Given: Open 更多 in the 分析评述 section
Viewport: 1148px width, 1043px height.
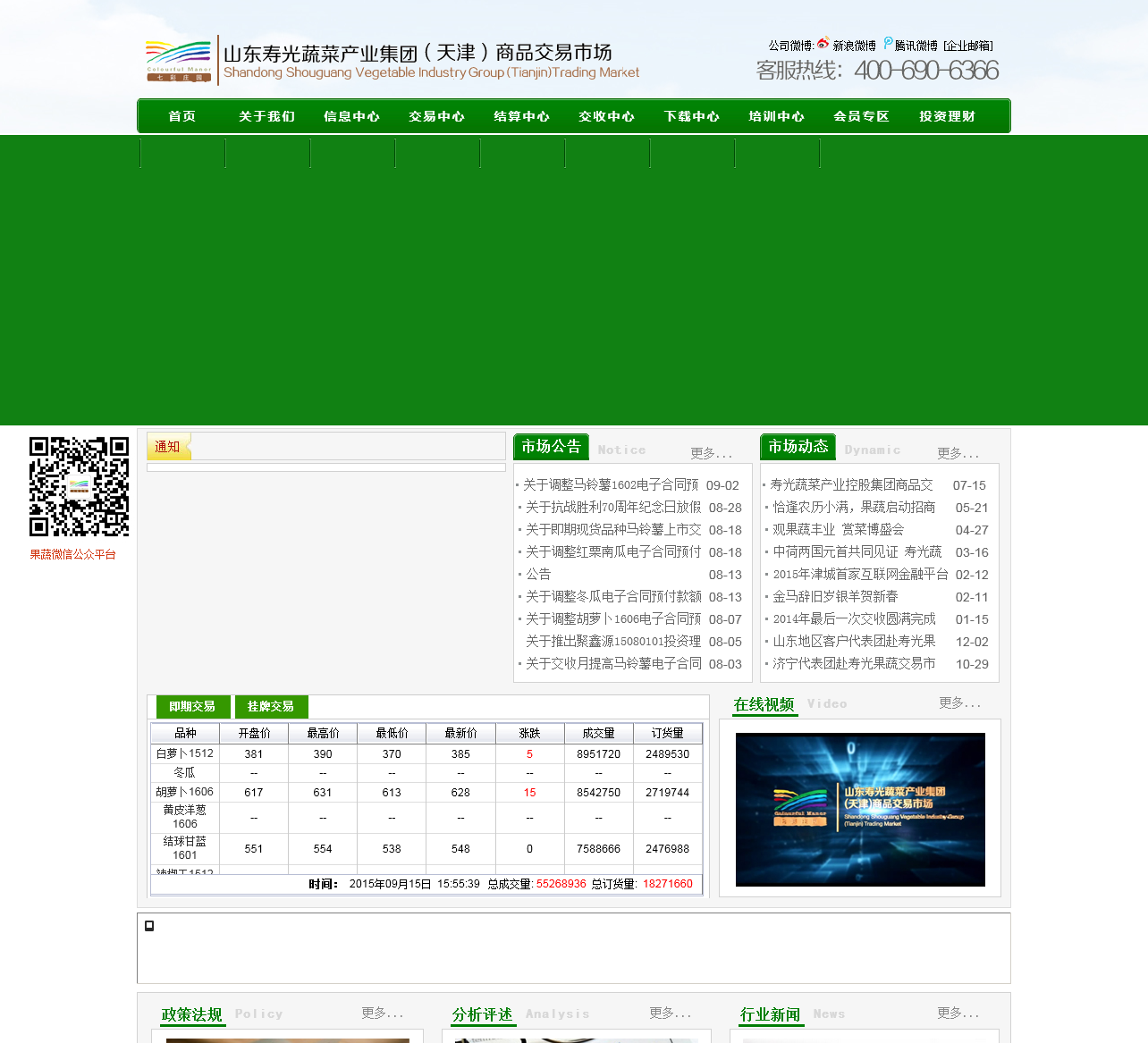Looking at the screenshot, I should pyautogui.click(x=670, y=1014).
